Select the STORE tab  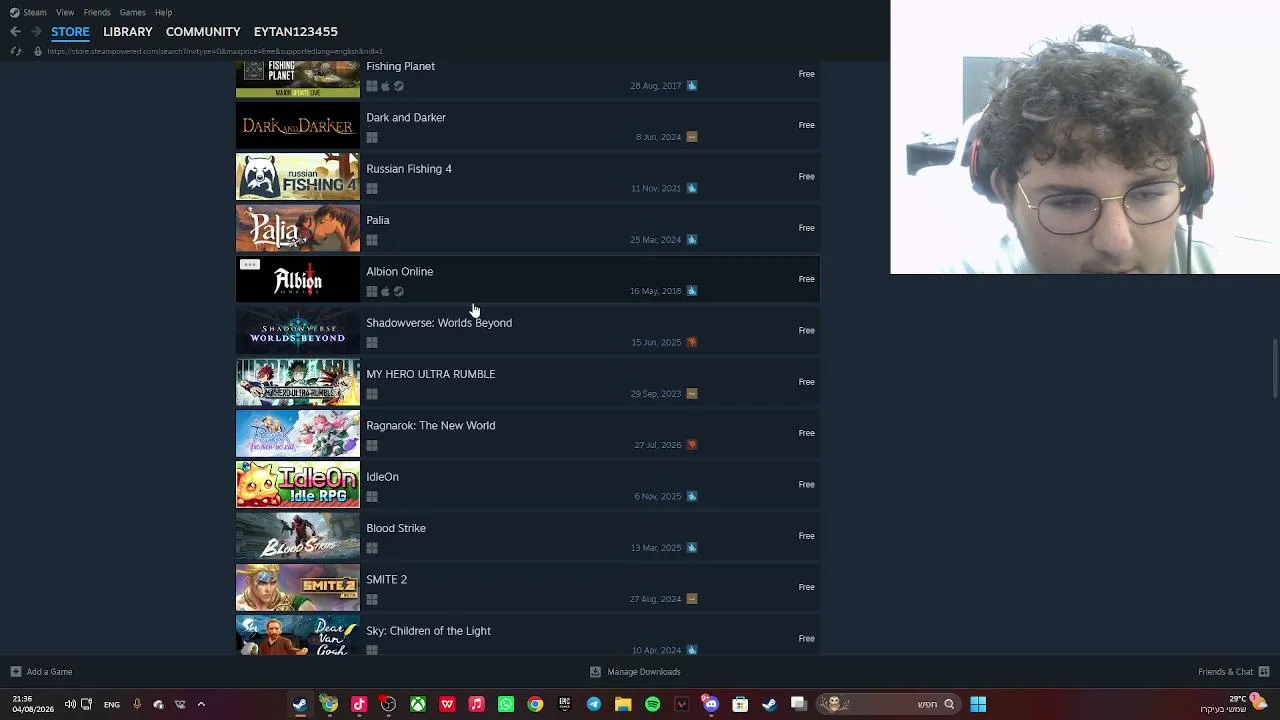70,32
